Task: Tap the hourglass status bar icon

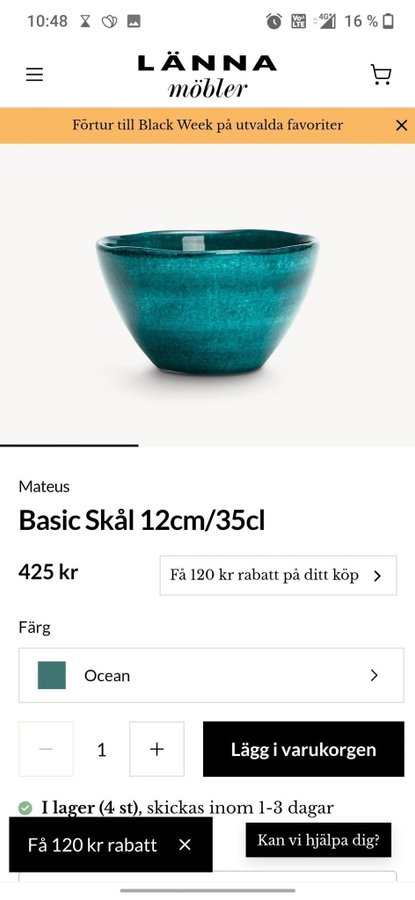Action: click(x=85, y=22)
